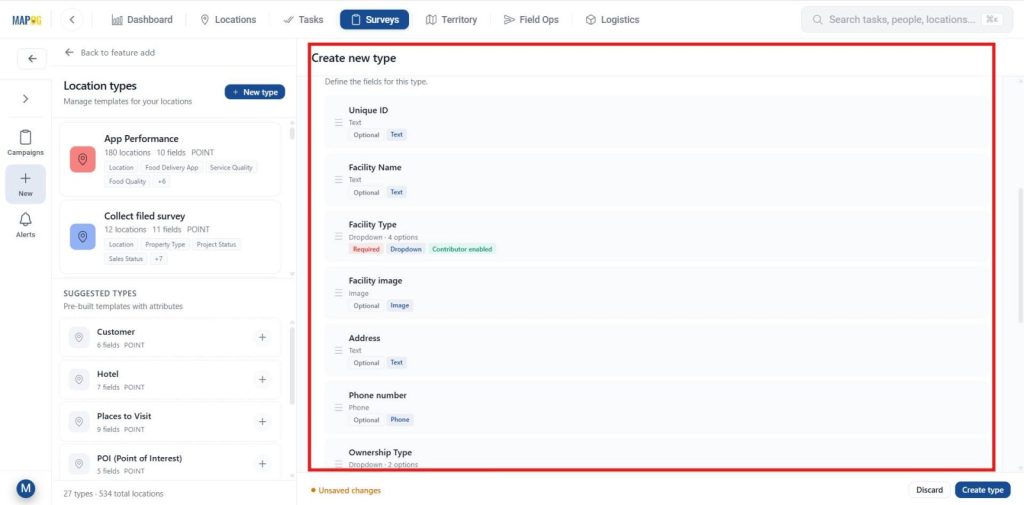The width and height of the screenshot is (1024, 505).
Task: Click the +6 tag on App Performance
Action: tap(161, 182)
